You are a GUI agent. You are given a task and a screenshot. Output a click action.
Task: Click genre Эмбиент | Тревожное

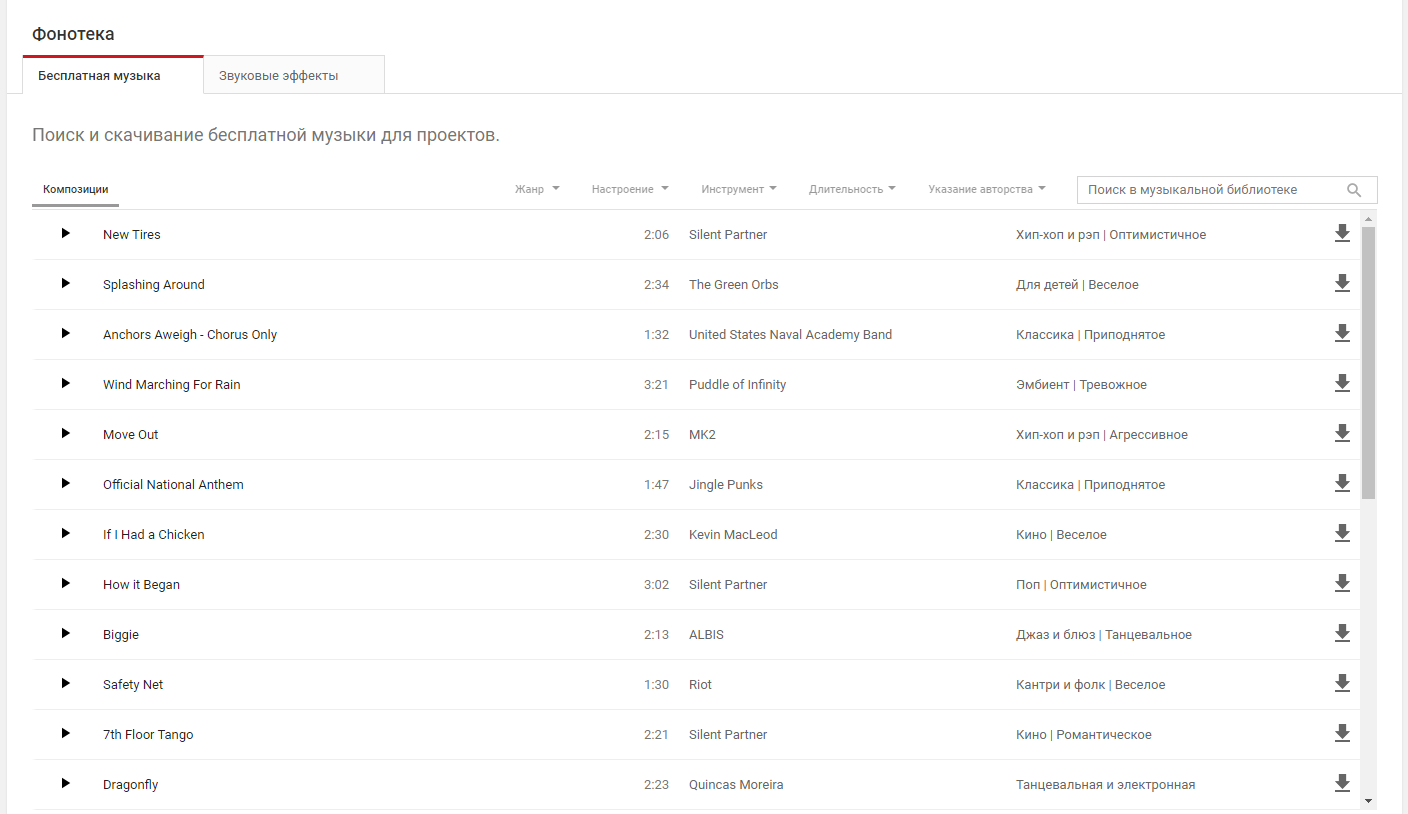click(1081, 385)
